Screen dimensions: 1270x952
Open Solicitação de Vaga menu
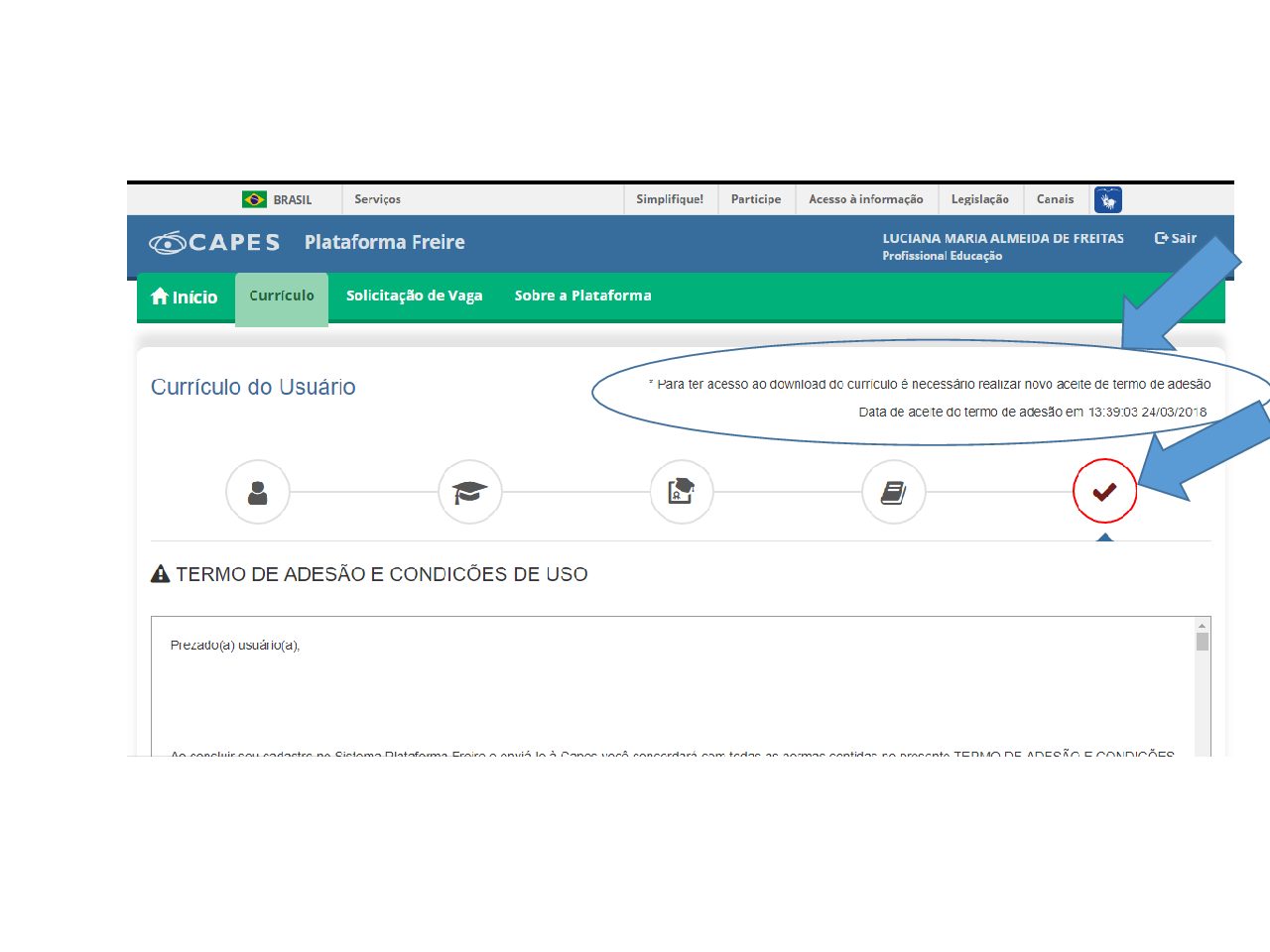coord(414,296)
